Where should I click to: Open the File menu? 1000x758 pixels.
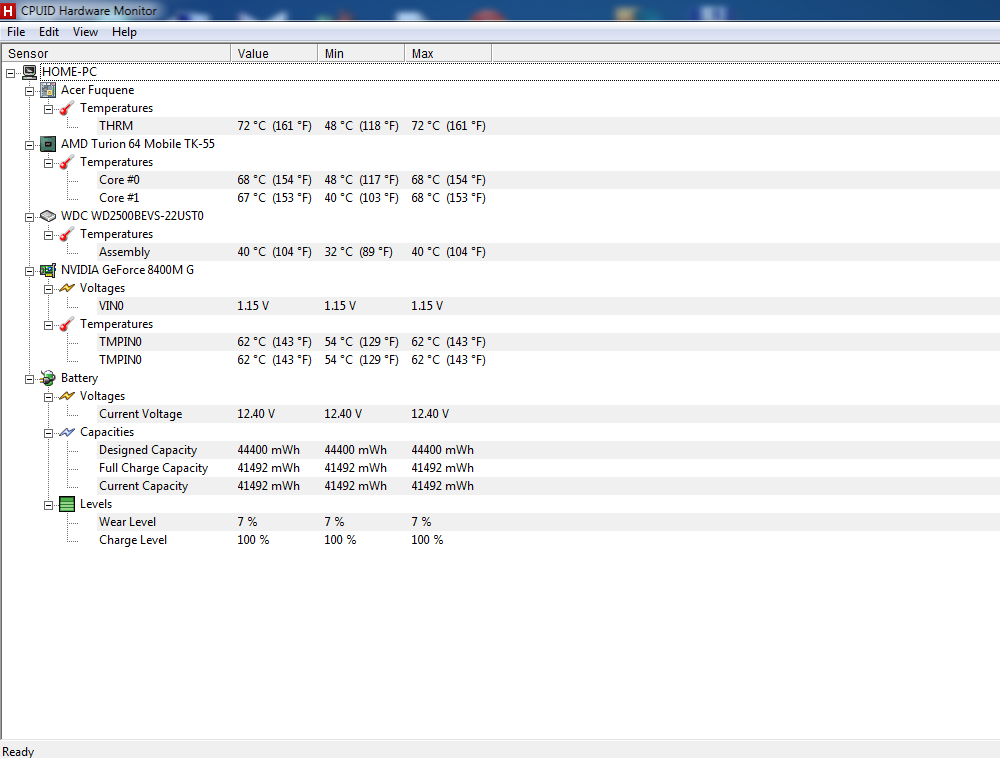(x=16, y=32)
